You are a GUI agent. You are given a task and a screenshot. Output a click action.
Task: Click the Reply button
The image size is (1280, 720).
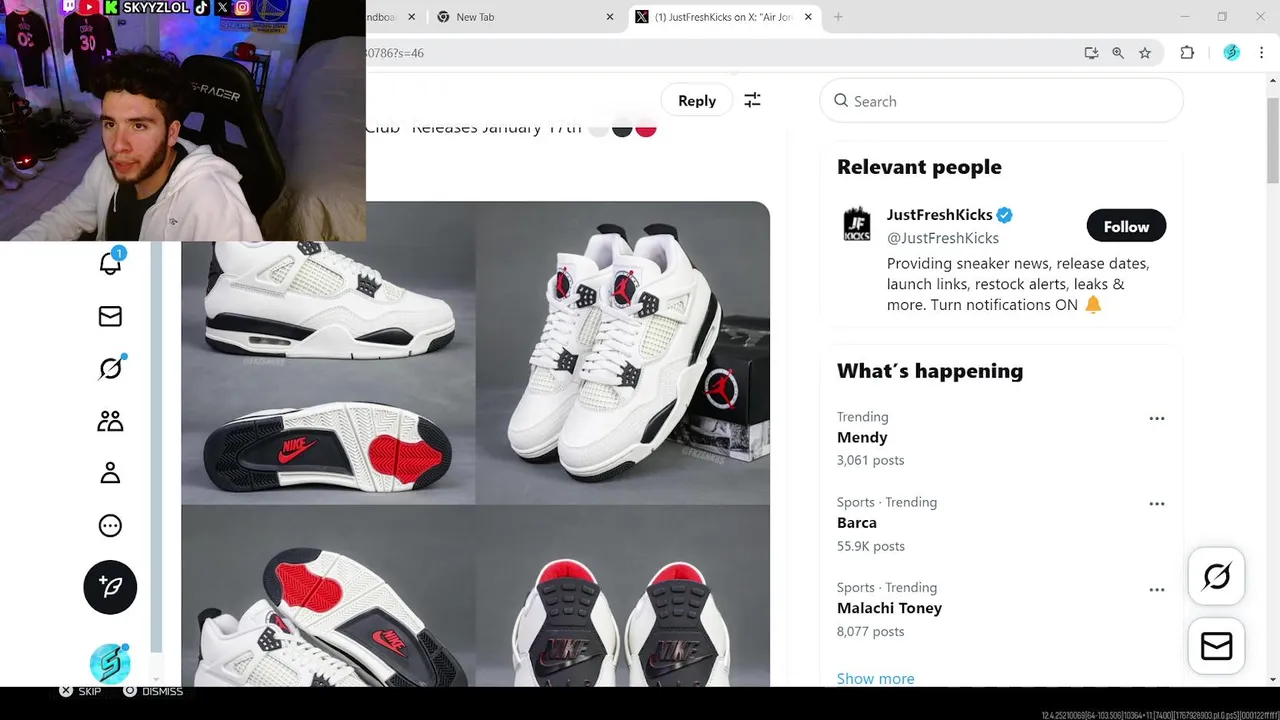697,100
